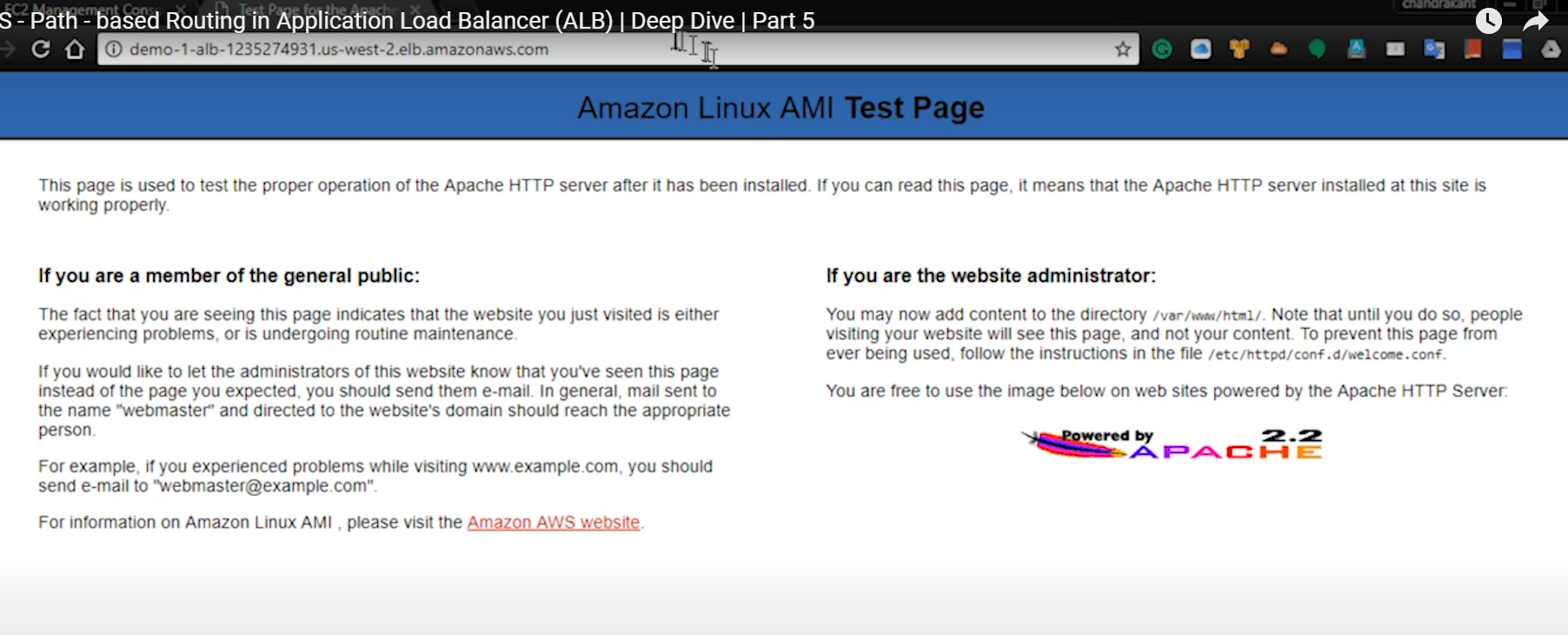
Task: Open the Google Translate extension icon
Action: click(x=1434, y=50)
